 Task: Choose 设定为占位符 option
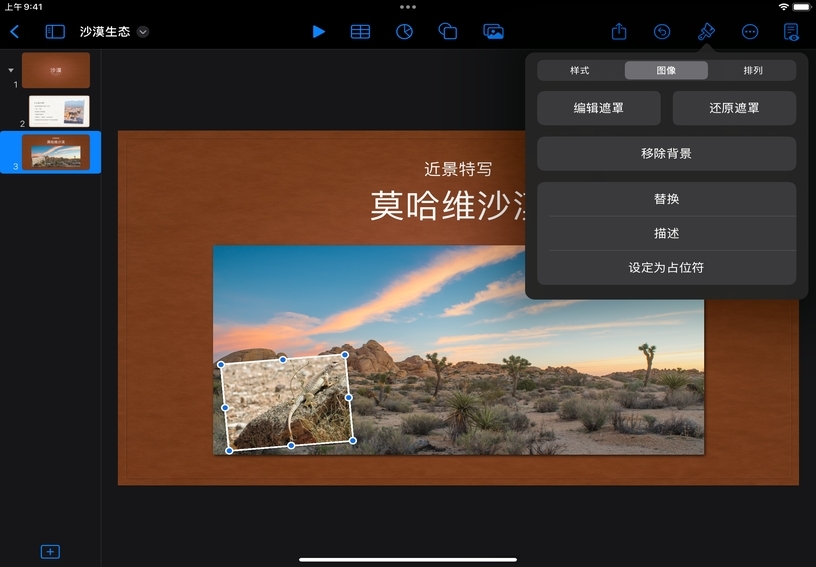pos(666,268)
